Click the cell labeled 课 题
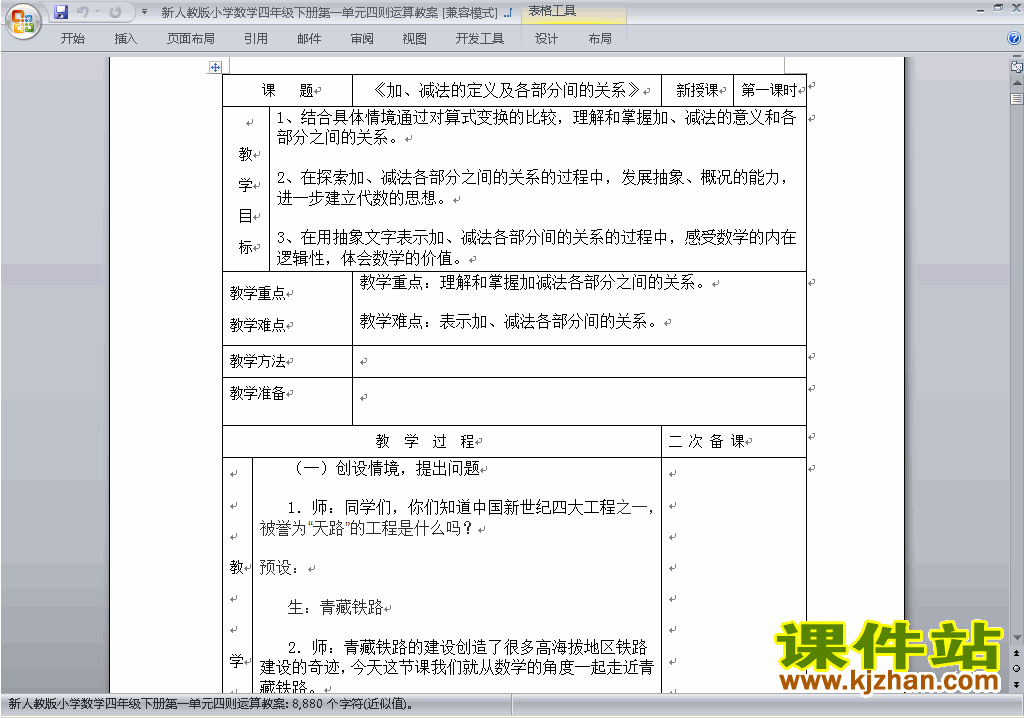Image resolution: width=1024 pixels, height=718 pixels. coord(287,90)
